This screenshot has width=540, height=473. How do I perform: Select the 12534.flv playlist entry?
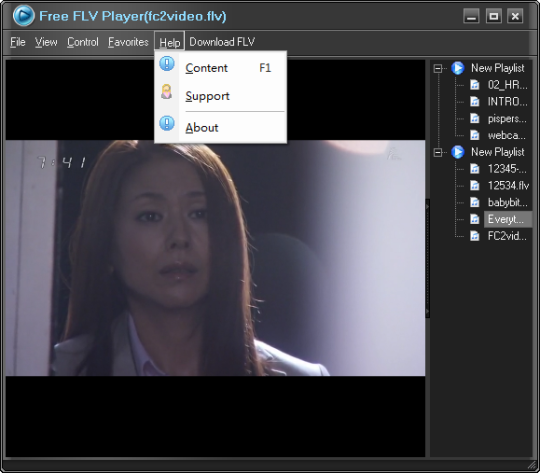[x=508, y=186]
